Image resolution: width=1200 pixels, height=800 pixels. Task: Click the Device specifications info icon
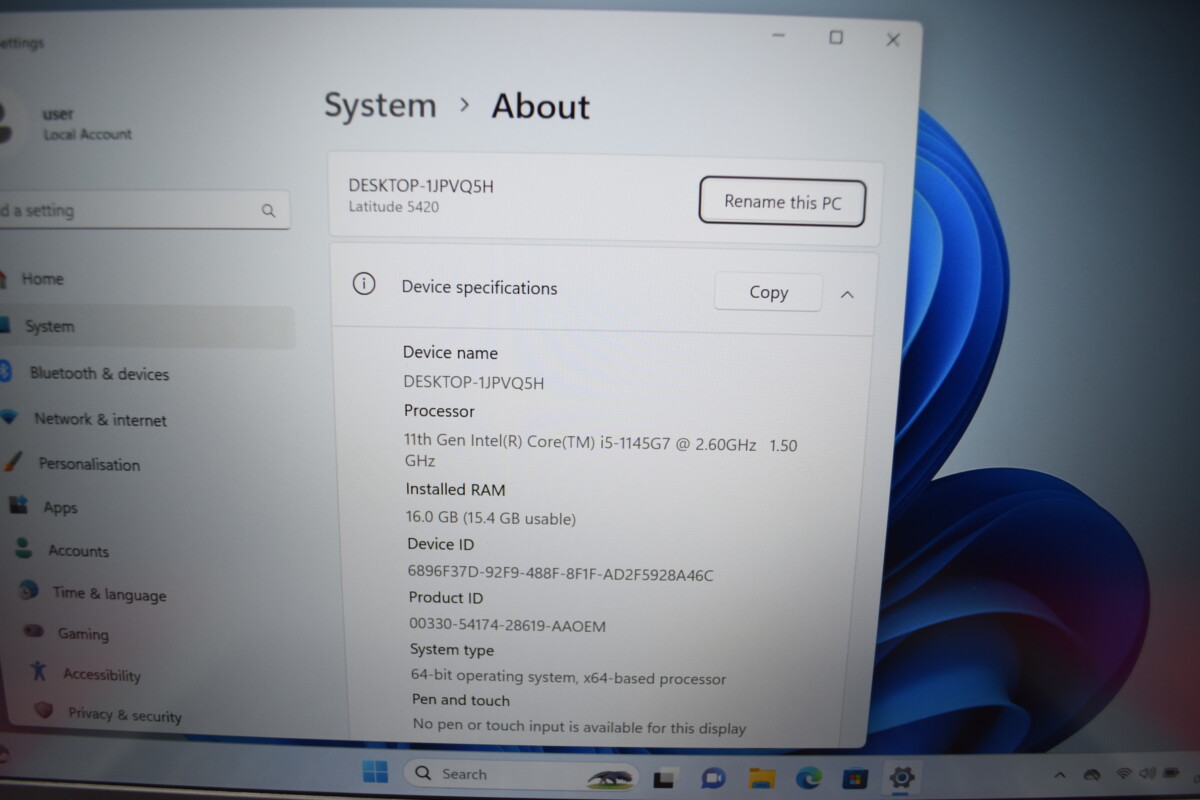point(364,284)
